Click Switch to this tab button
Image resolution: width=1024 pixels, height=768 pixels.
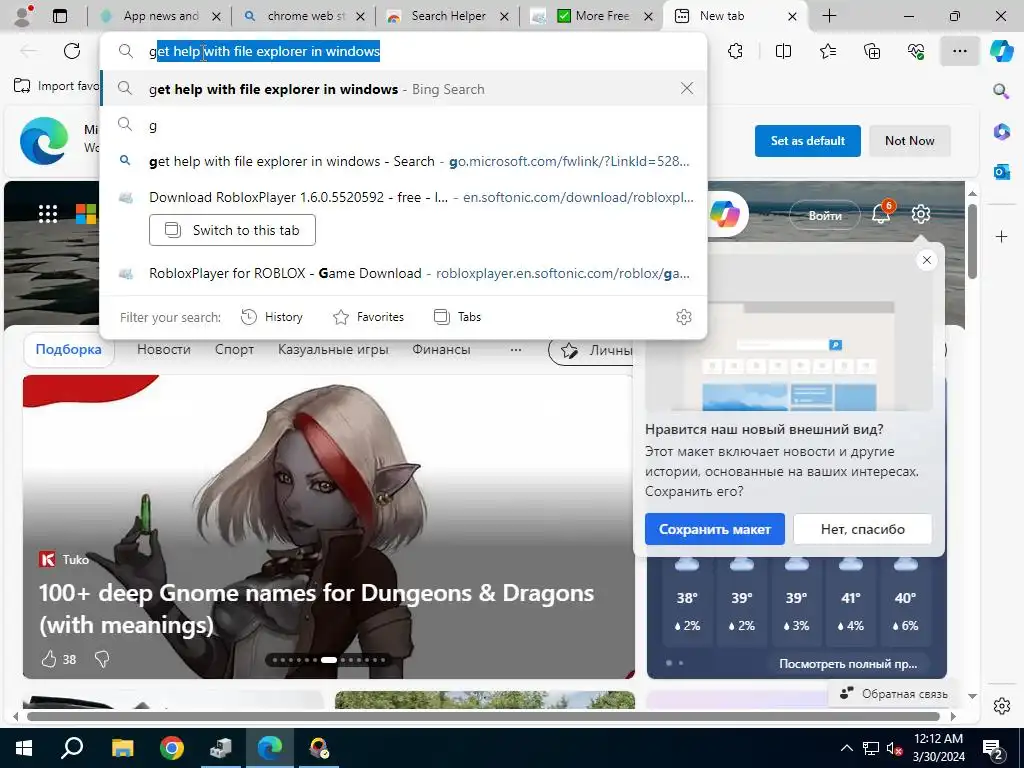[232, 230]
